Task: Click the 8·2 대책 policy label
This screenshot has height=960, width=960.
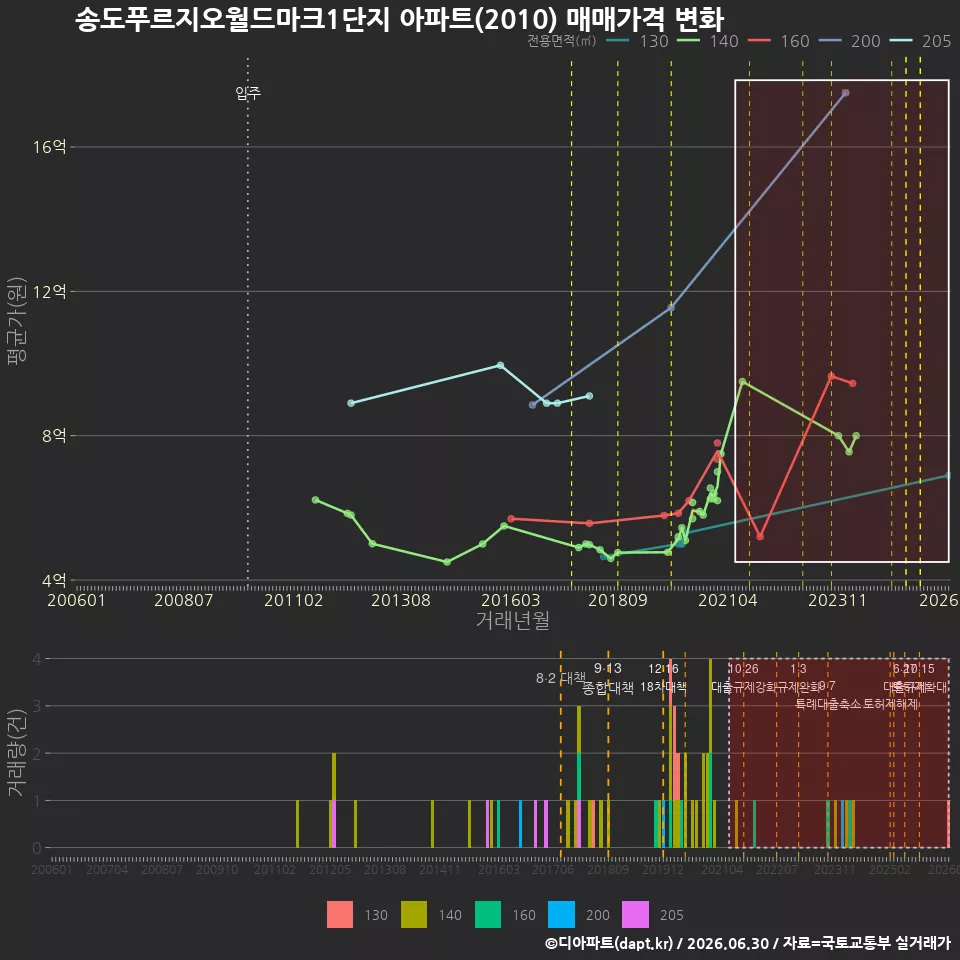Action: click(x=561, y=678)
